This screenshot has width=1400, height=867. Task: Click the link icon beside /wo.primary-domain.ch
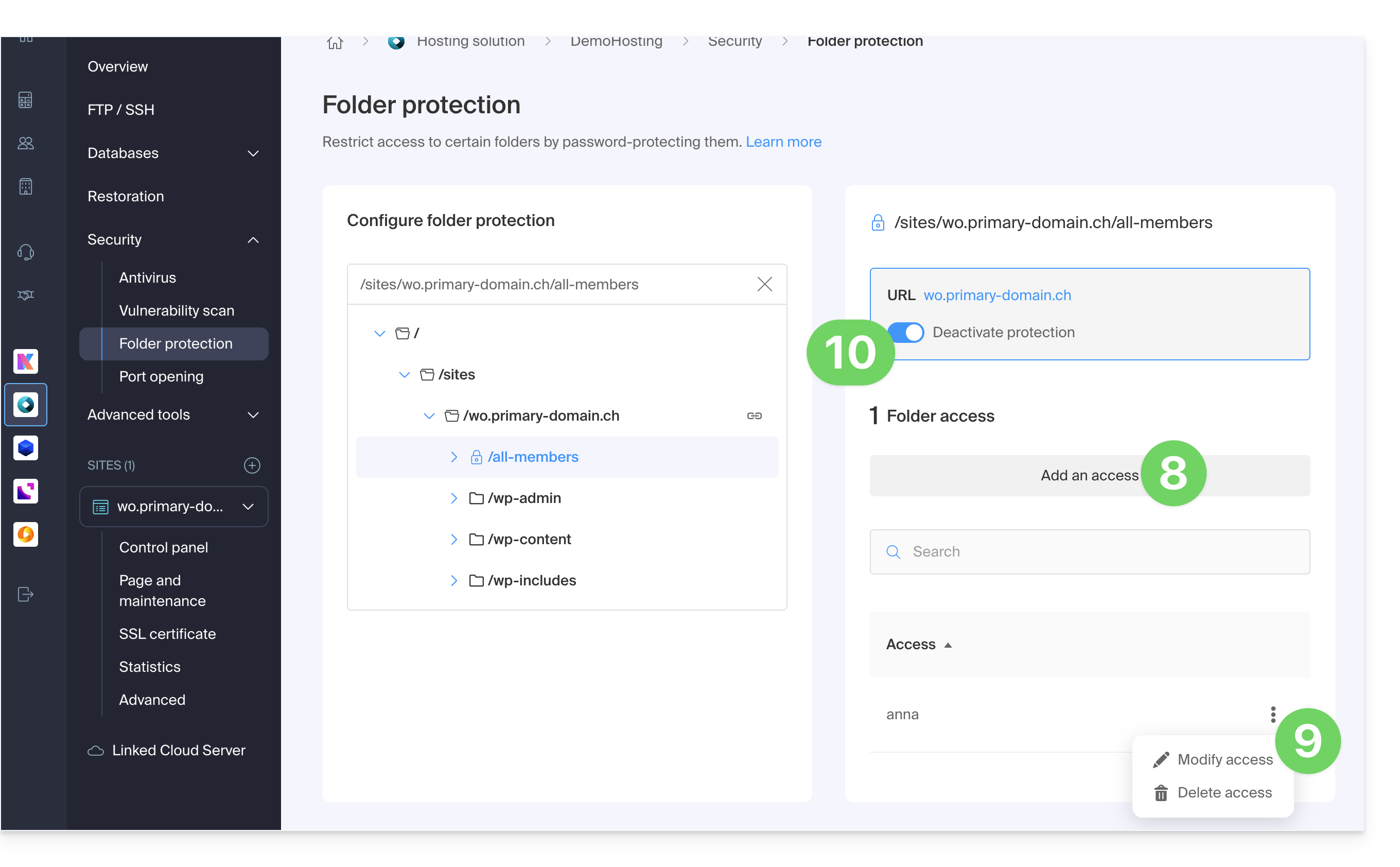click(754, 415)
